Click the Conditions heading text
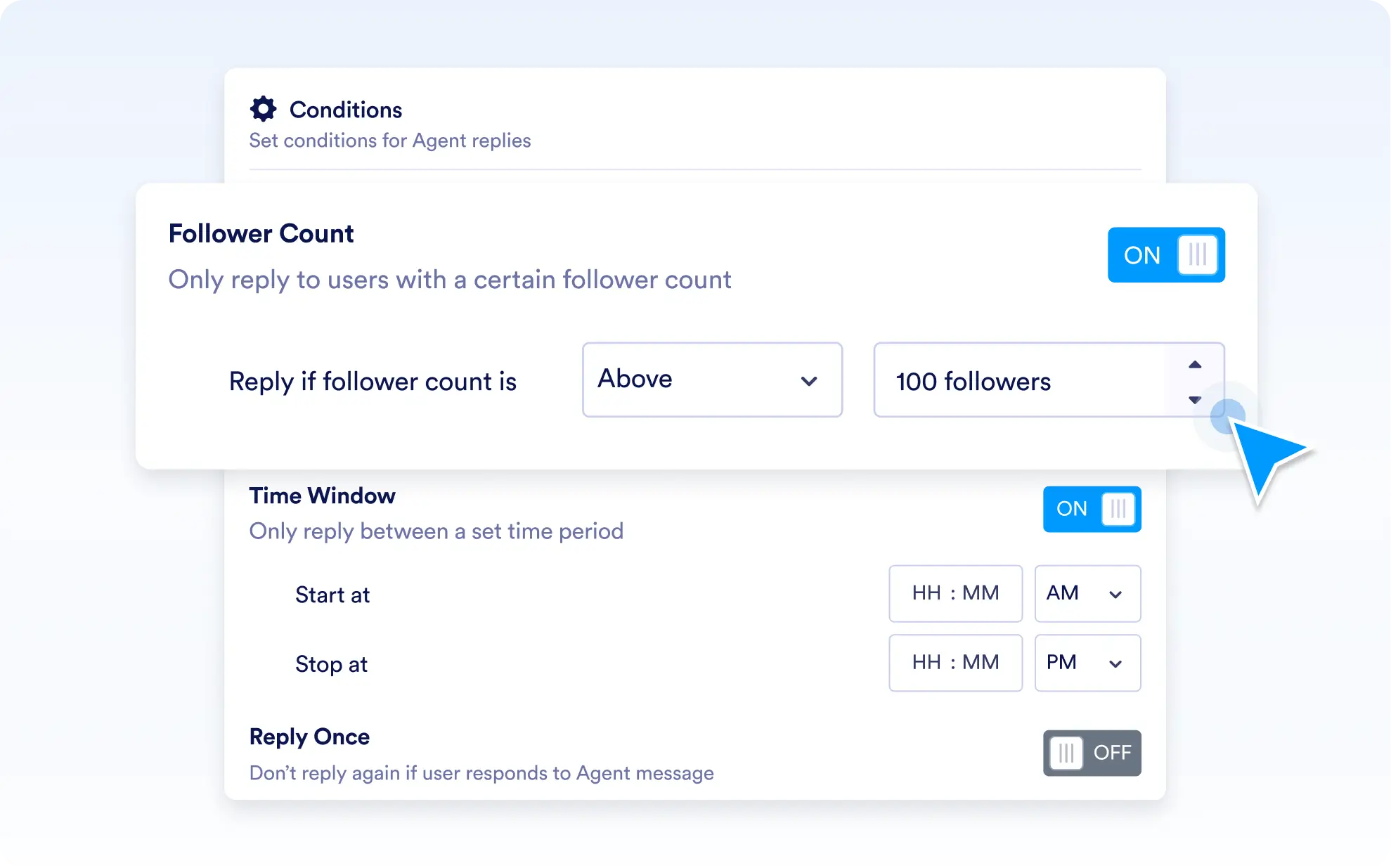Image resolution: width=1391 pixels, height=868 pixels. click(x=346, y=110)
